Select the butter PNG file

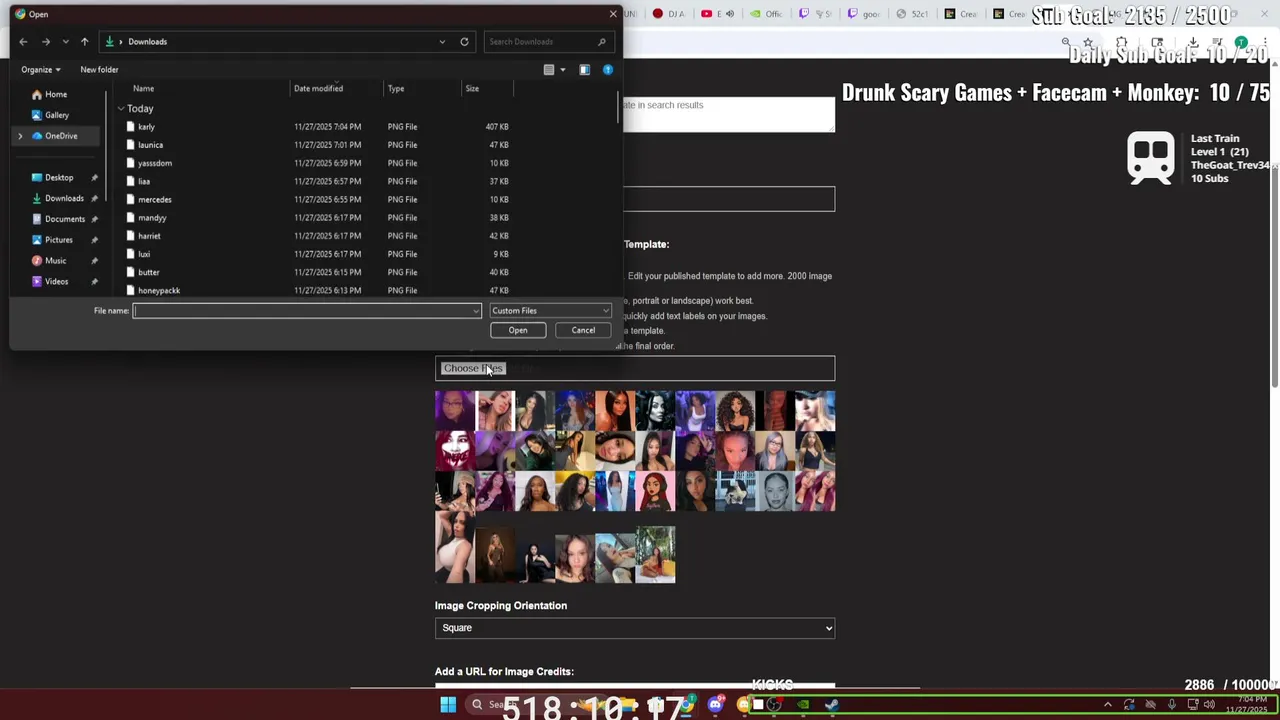(318, 272)
